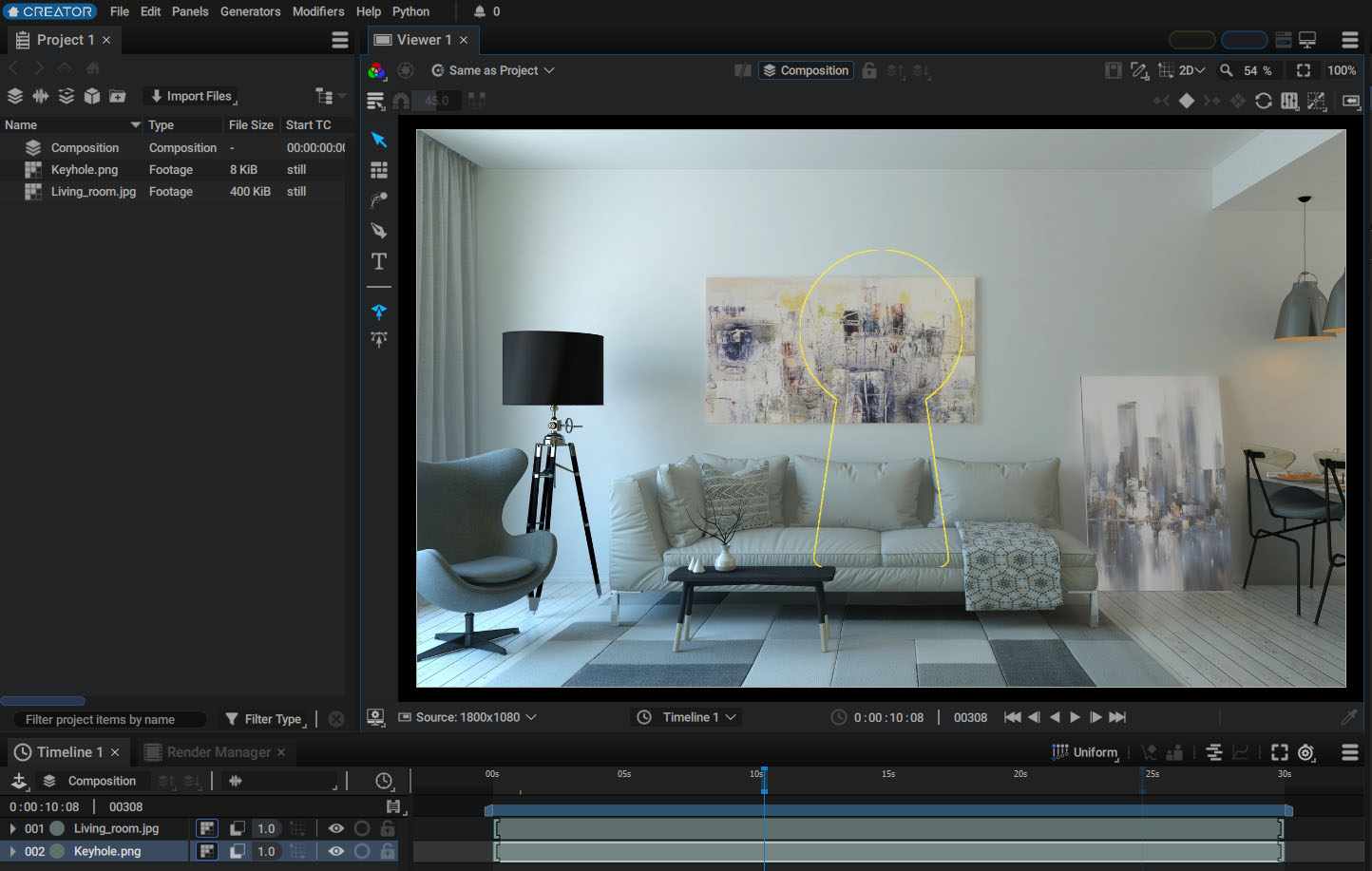Open the Project panel hamburger menu
Viewport: 1372px width, 871px height.
tap(340, 40)
